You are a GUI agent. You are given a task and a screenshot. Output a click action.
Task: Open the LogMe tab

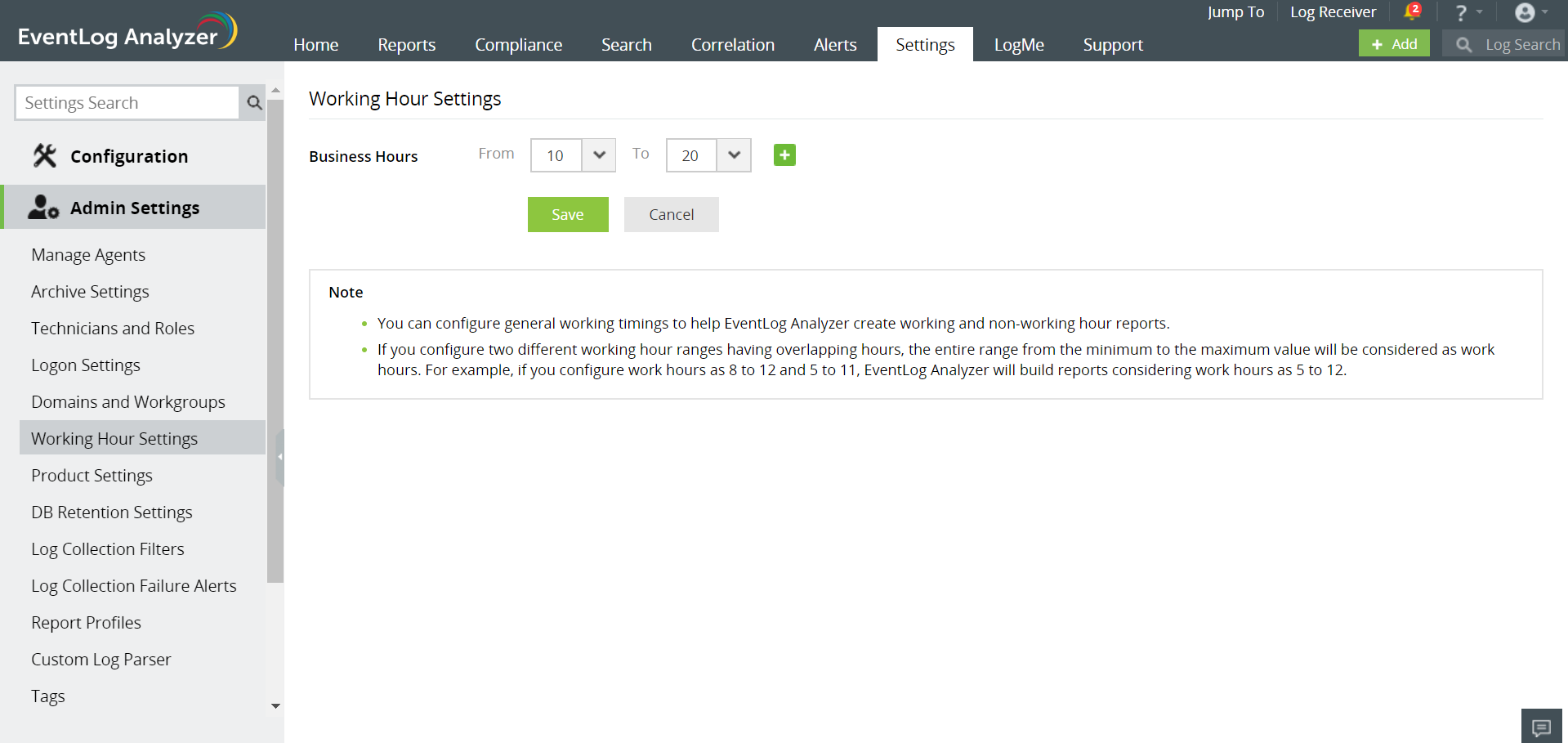coord(1019,45)
